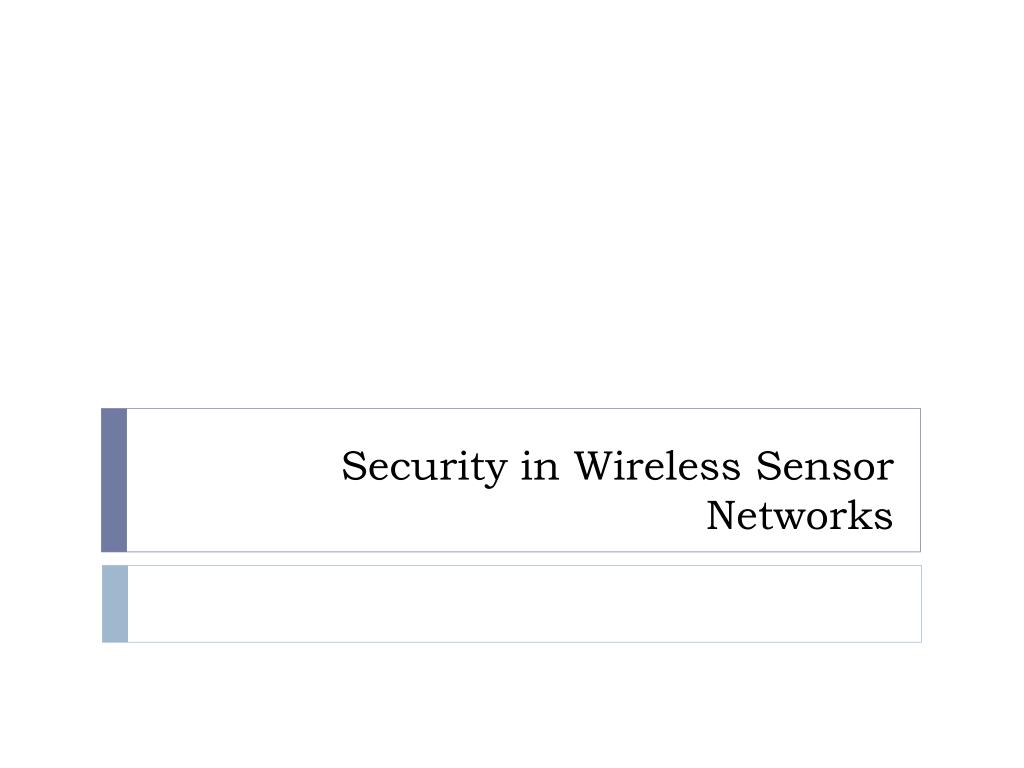
Task: Click the capital "S" starting "Sensor"
Action: tap(769, 466)
